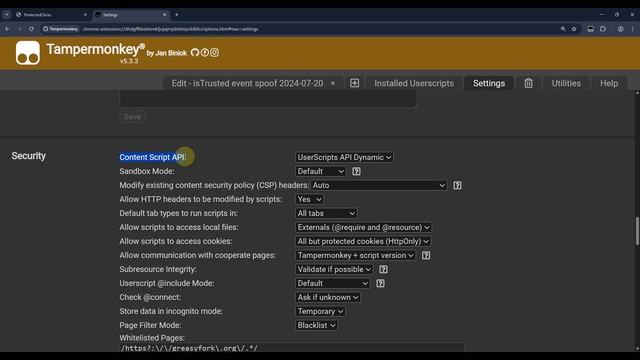
Task: Open Page Filter Mode Blacklist dropdown
Action: click(316, 325)
